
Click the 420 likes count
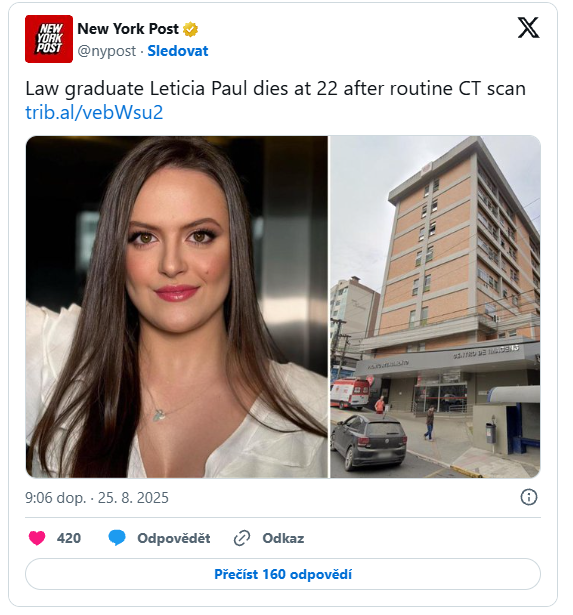pyautogui.click(x=69, y=538)
